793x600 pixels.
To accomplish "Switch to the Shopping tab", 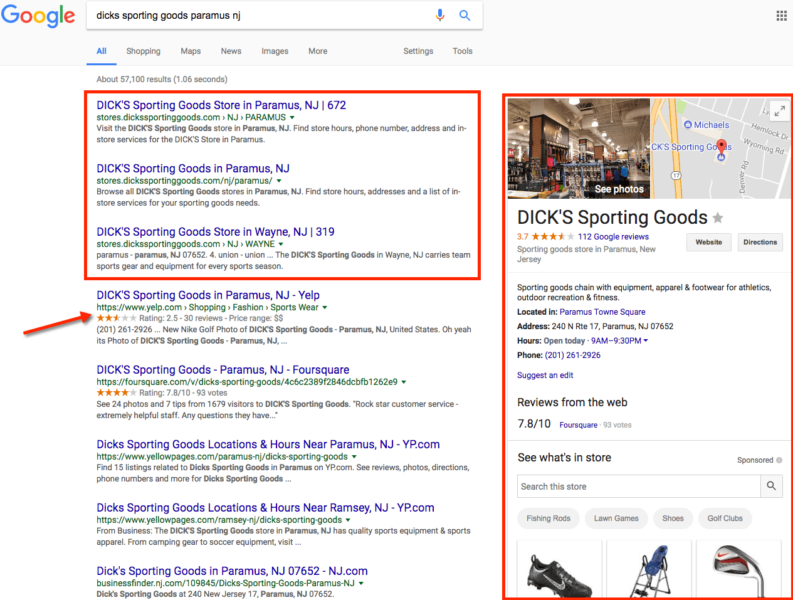I will click(143, 51).
